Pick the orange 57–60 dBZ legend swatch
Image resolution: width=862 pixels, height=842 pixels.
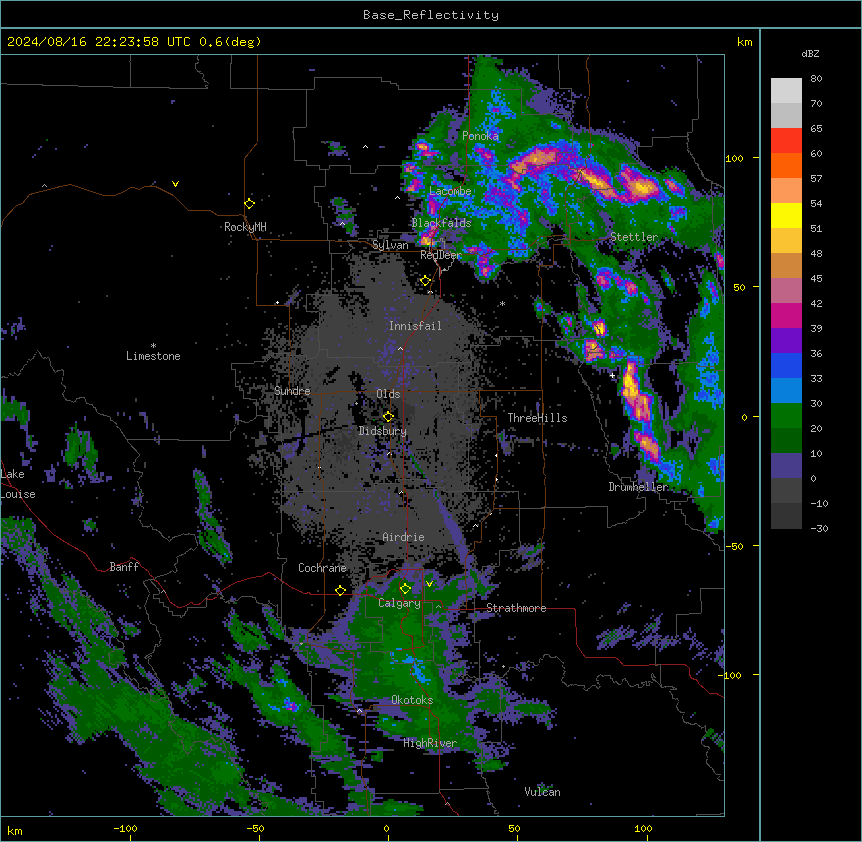[786, 165]
